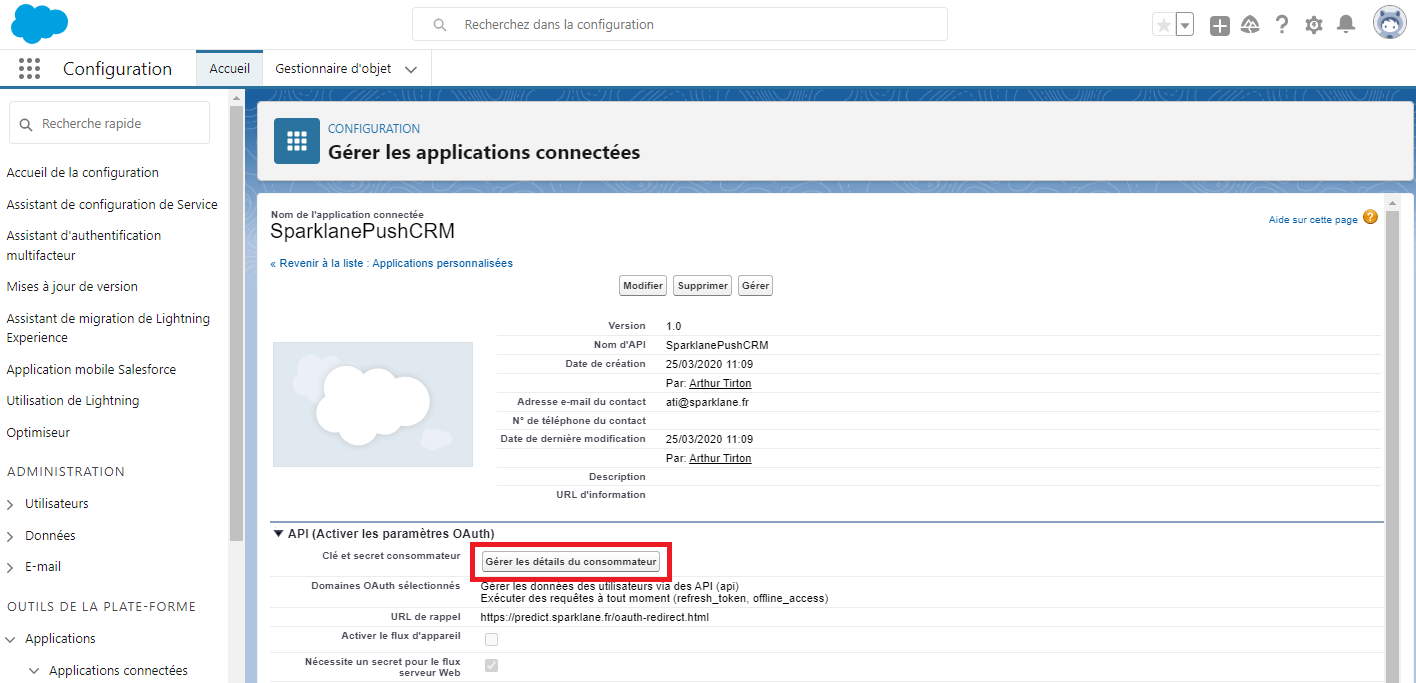
Task: Collapse the Applications tree node
Action: (10, 639)
